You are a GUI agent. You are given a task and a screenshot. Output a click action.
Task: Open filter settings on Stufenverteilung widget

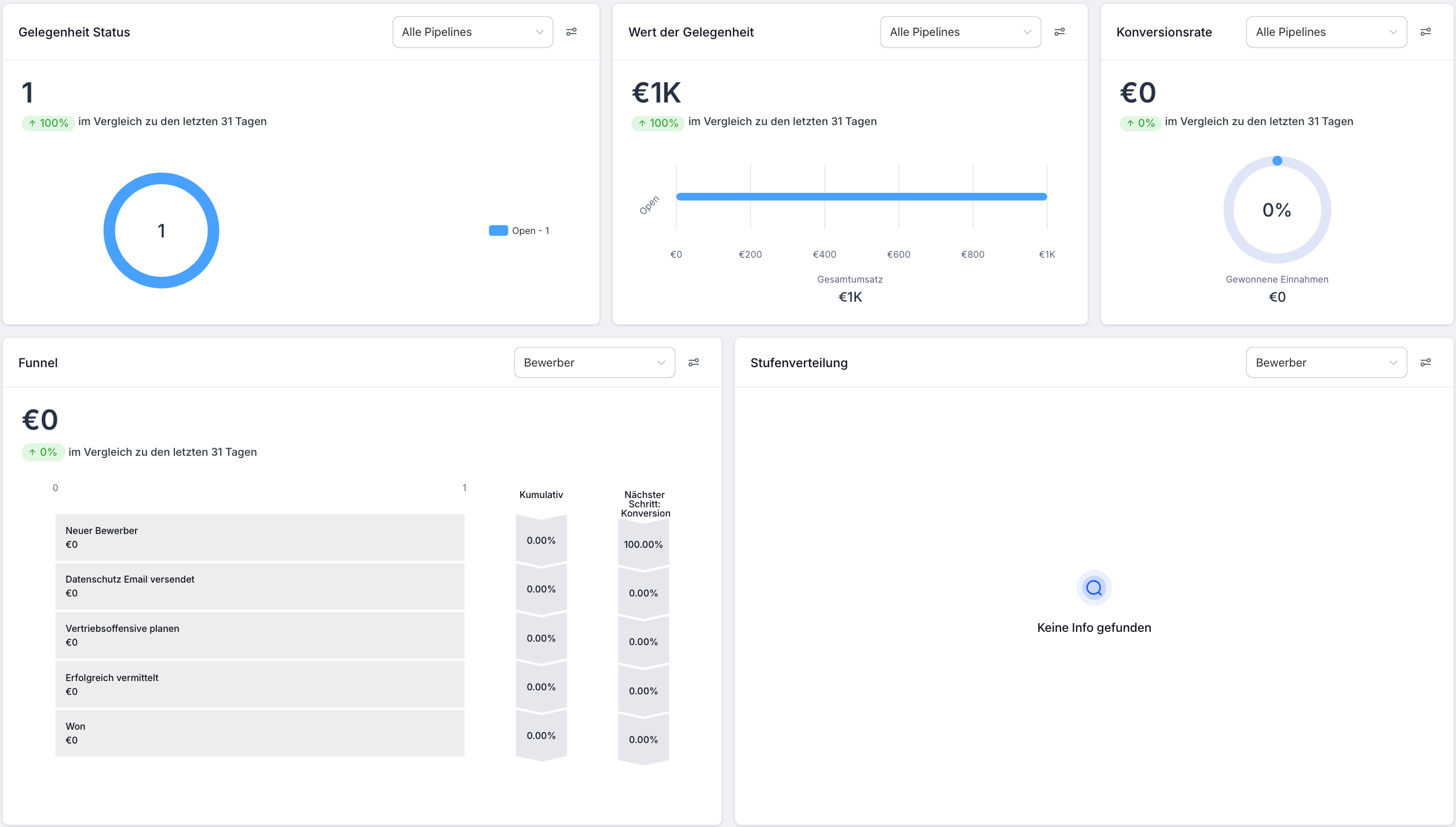point(1426,362)
